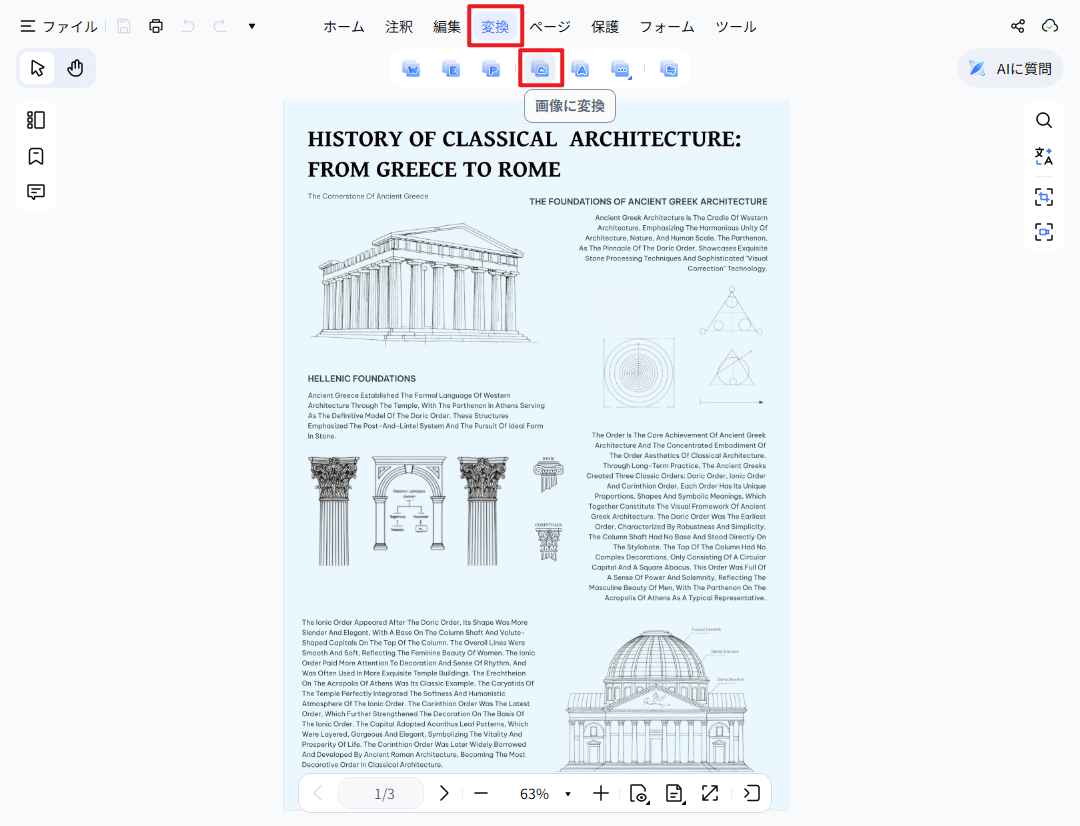
Task: Open the zoom level dropdown arrow
Action: click(x=568, y=794)
